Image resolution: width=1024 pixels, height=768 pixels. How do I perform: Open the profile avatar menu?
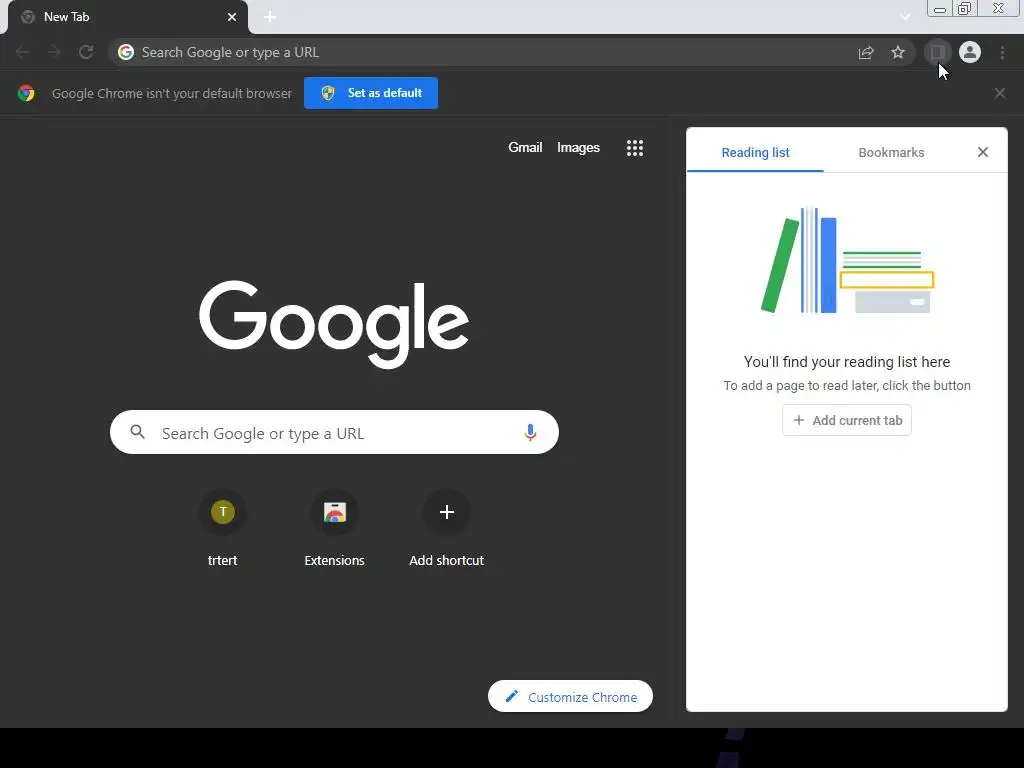[970, 52]
